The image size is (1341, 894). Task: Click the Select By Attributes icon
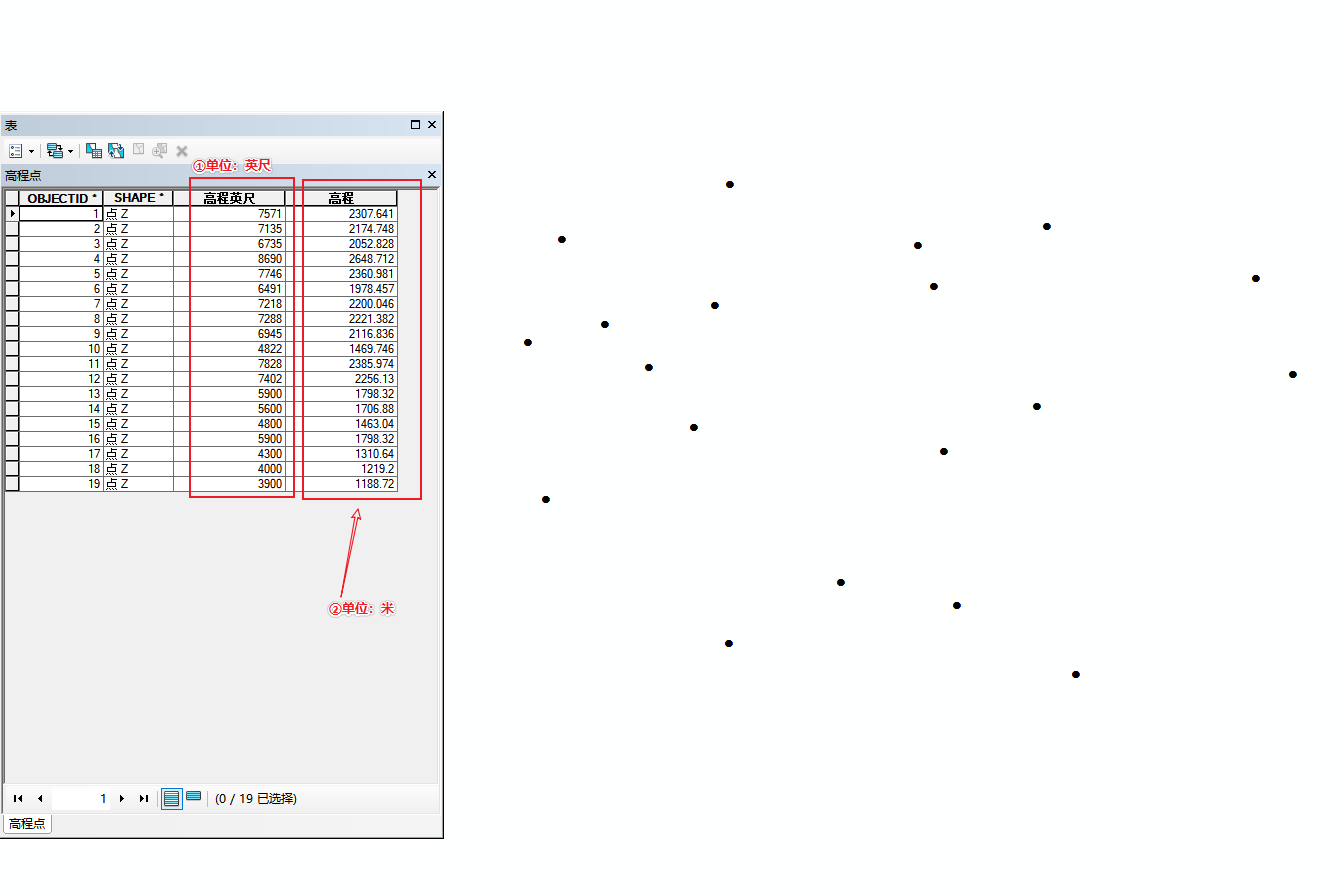[x=94, y=151]
